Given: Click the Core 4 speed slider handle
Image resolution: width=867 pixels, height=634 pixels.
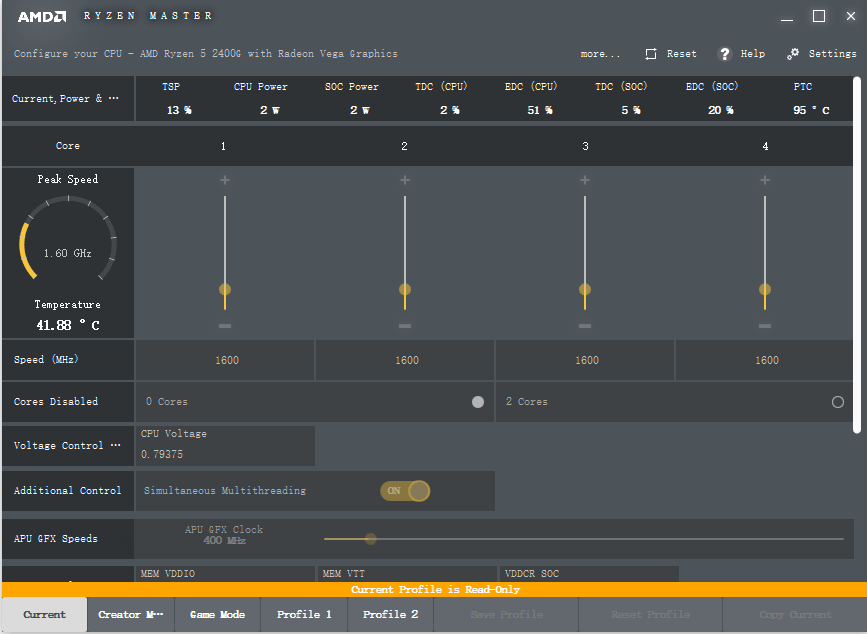Looking at the screenshot, I should click(x=765, y=289).
